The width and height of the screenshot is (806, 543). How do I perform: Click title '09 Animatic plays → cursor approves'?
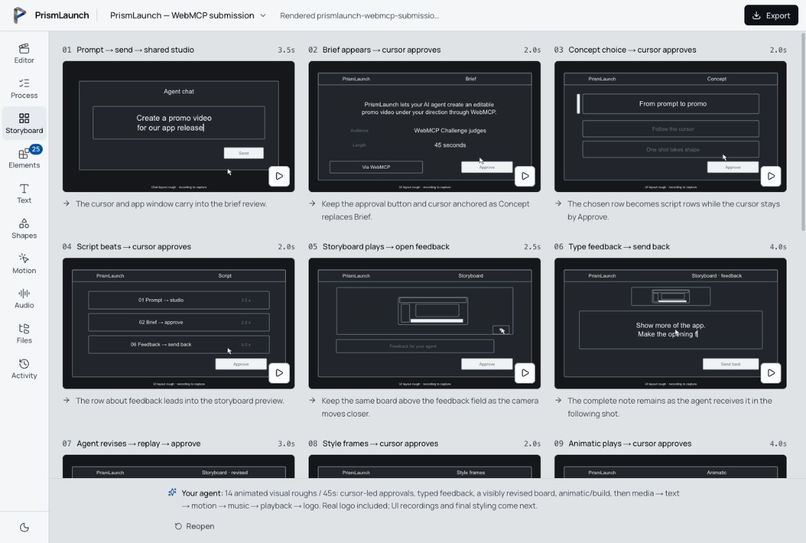point(622,443)
